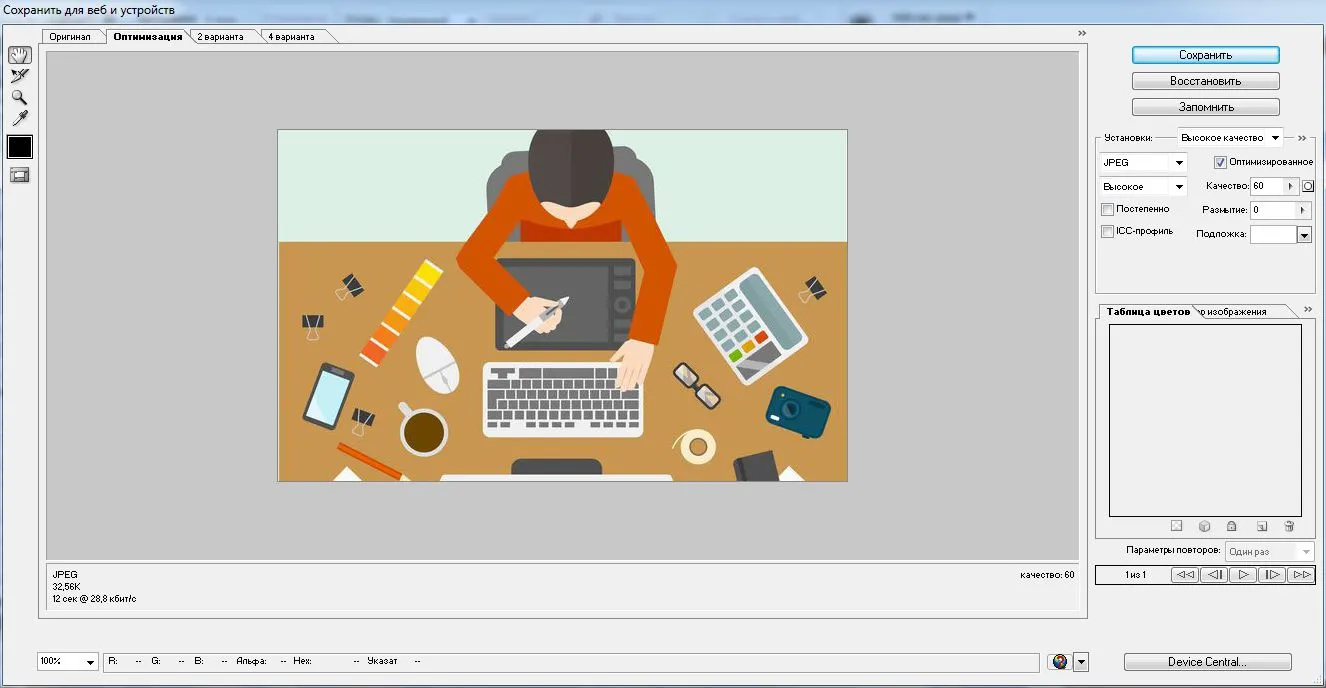This screenshot has height=688, width=1326.
Task: Open the Установки preset dropdown
Action: point(1229,138)
